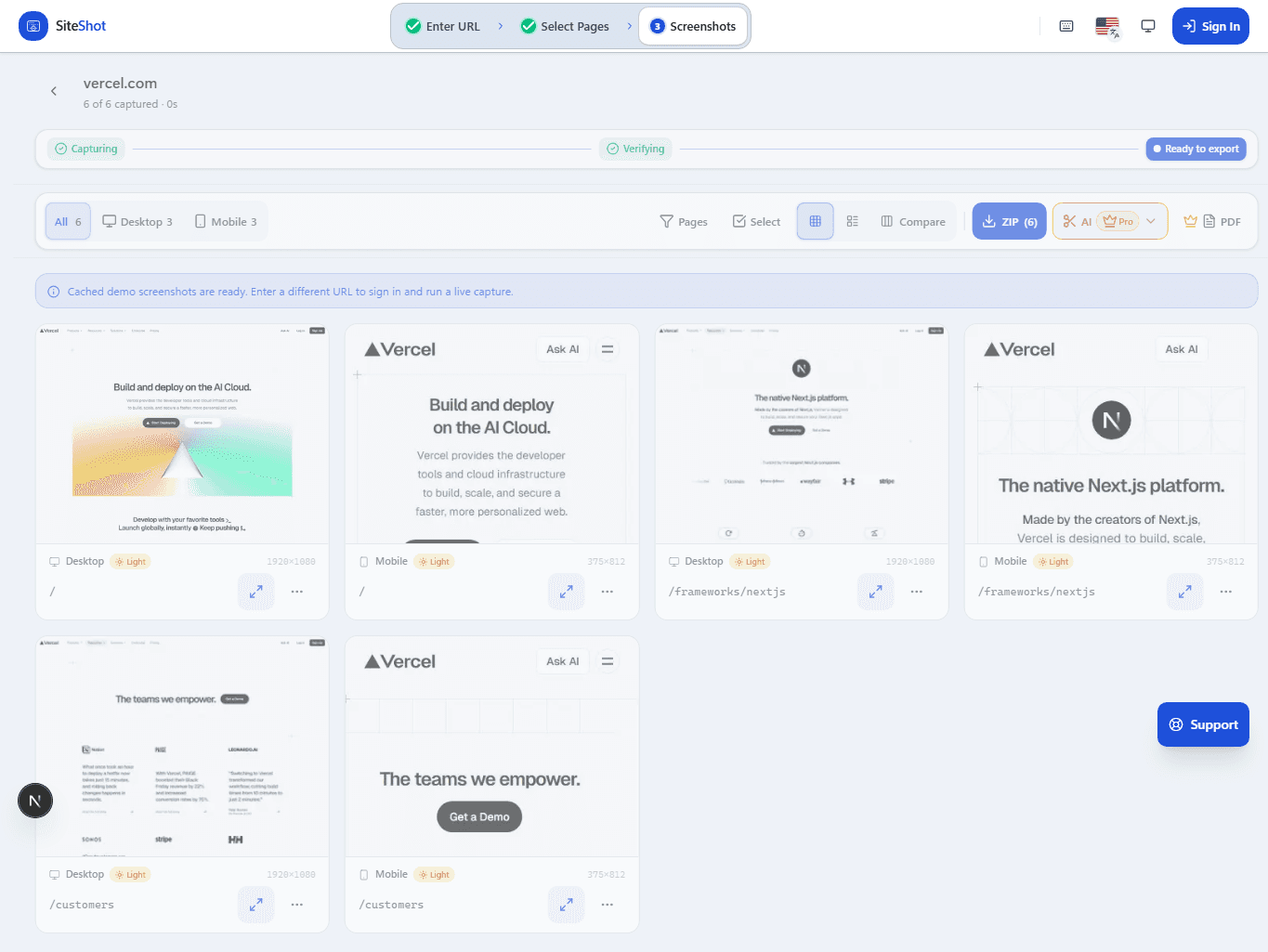1268x952 pixels.
Task: Click the Capturing progress stage
Action: click(86, 149)
